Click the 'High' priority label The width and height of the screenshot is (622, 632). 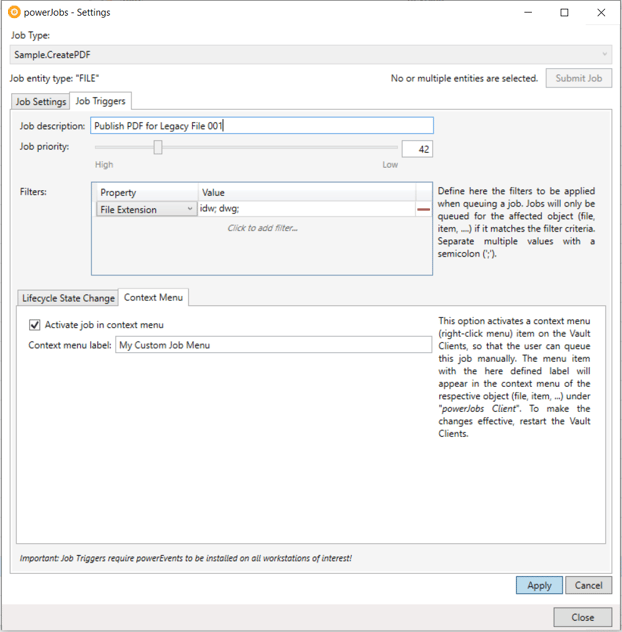(x=104, y=164)
